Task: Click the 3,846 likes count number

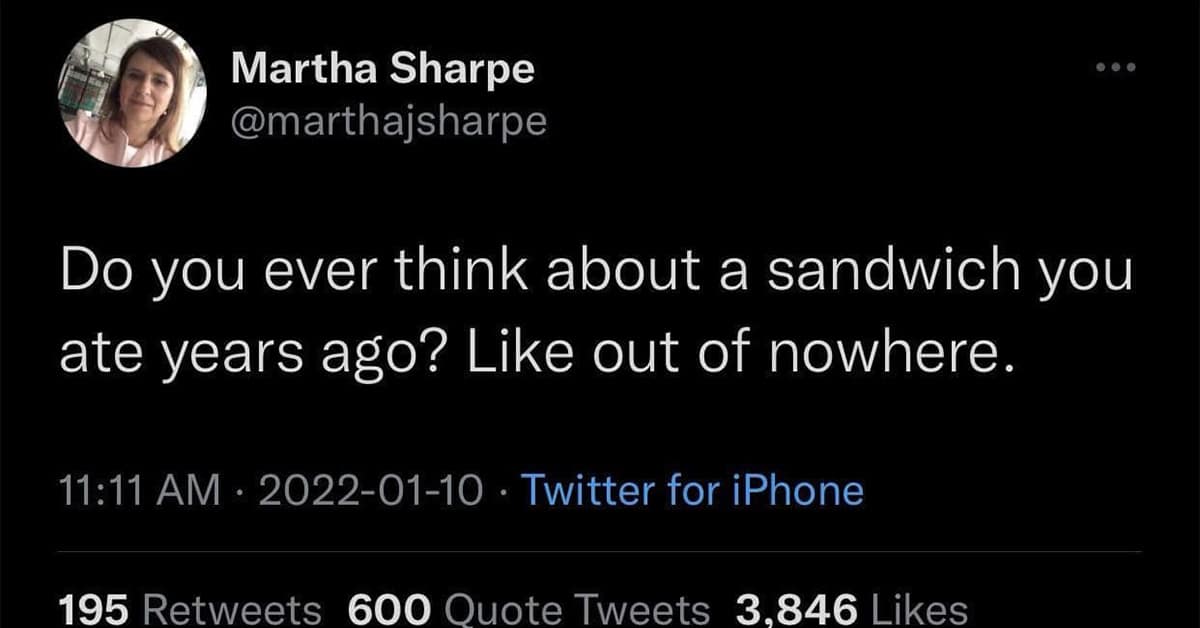Action: (x=797, y=610)
